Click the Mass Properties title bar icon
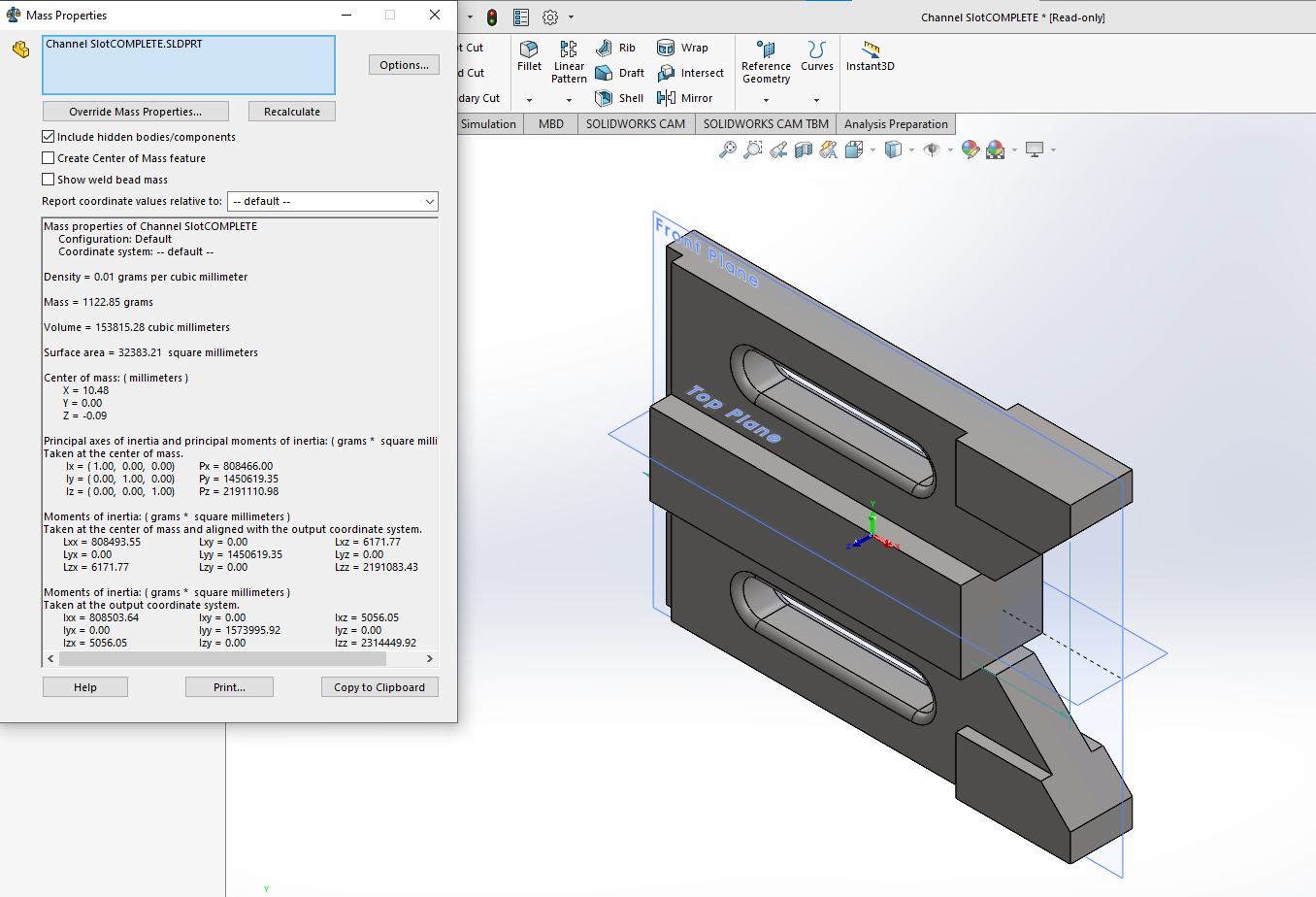The width and height of the screenshot is (1316, 897). [14, 15]
